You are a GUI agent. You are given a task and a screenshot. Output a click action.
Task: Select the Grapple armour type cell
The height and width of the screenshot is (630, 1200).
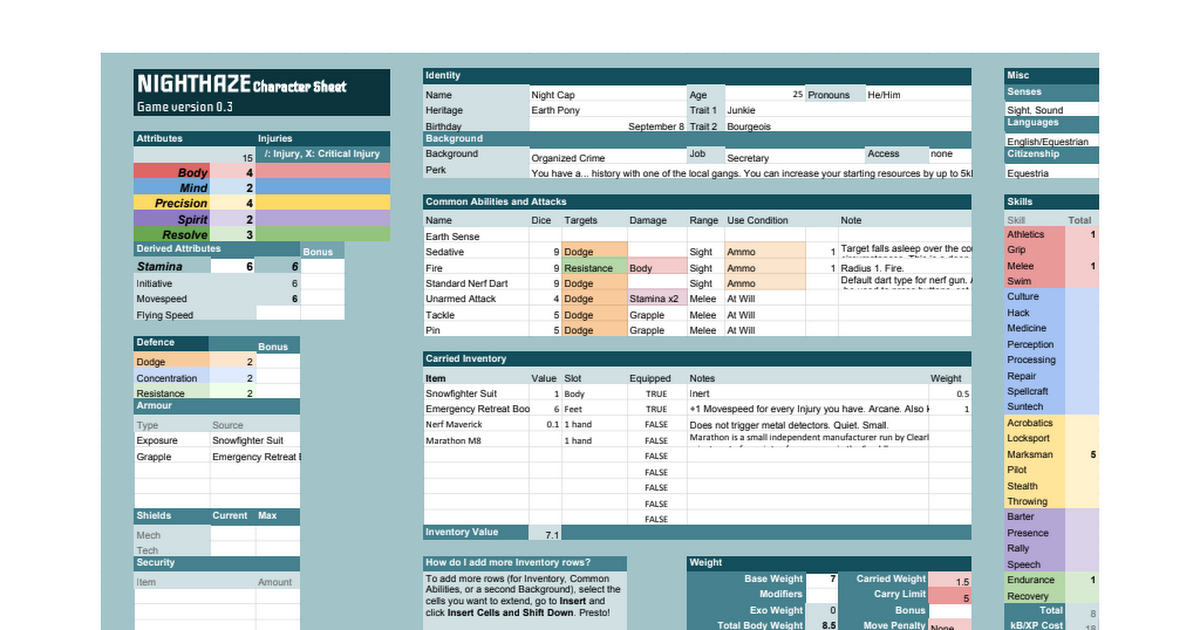[x=172, y=457]
